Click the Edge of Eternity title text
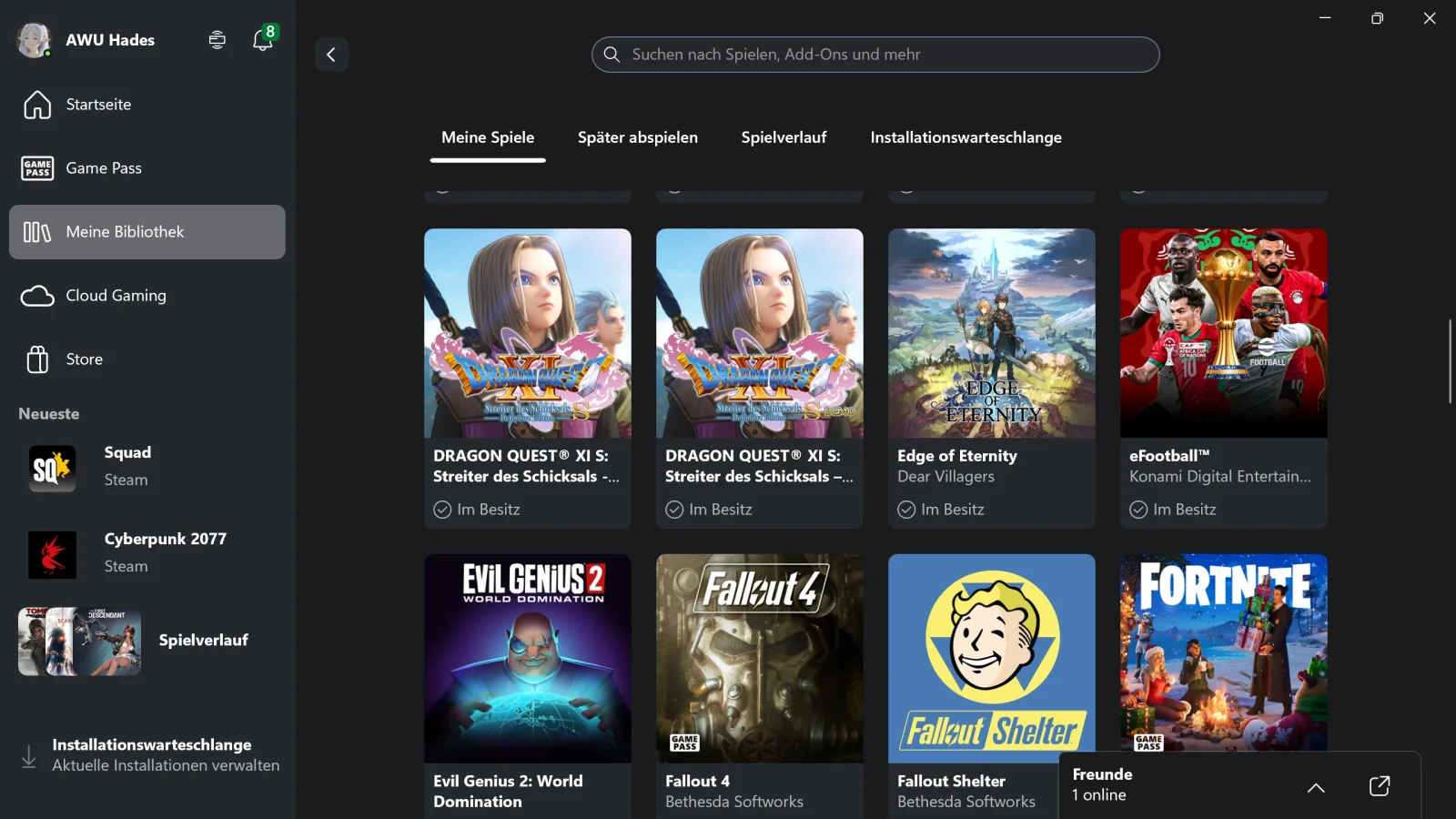1456x819 pixels. (957, 456)
